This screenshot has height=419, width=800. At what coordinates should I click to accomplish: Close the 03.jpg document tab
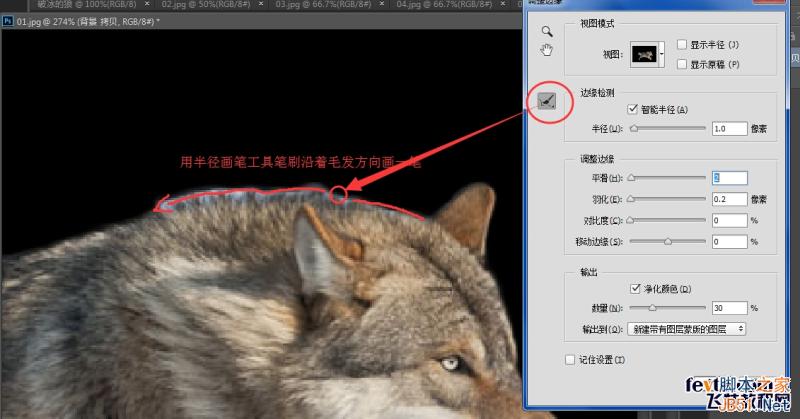coord(382,4)
